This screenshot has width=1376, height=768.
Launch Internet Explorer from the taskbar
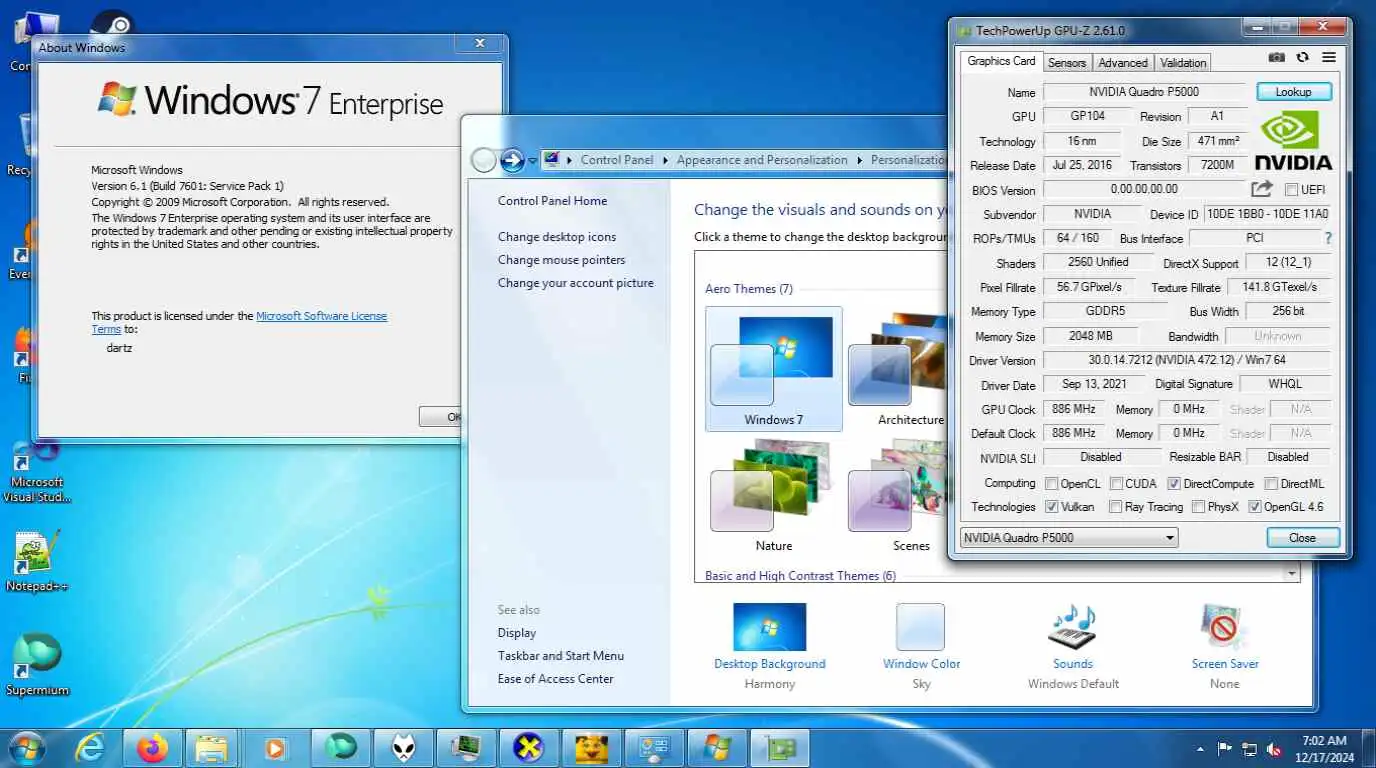tap(91, 748)
